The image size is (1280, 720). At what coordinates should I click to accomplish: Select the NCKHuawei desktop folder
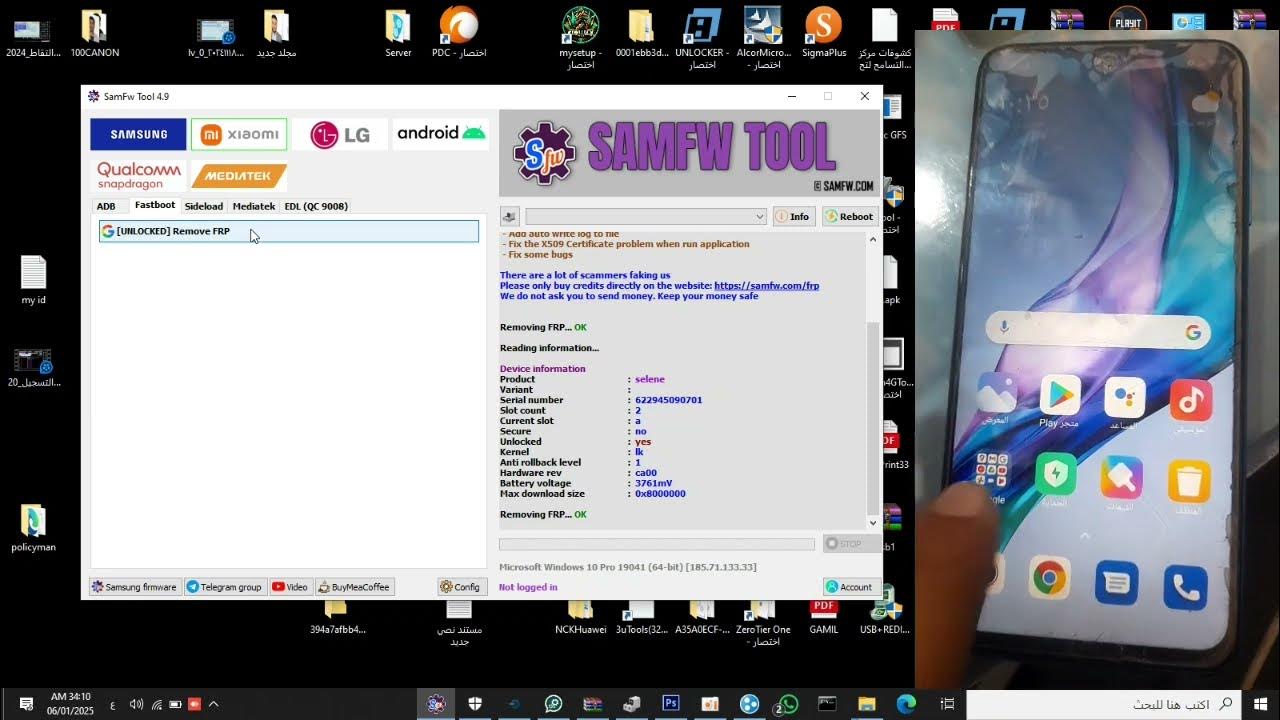point(581,616)
